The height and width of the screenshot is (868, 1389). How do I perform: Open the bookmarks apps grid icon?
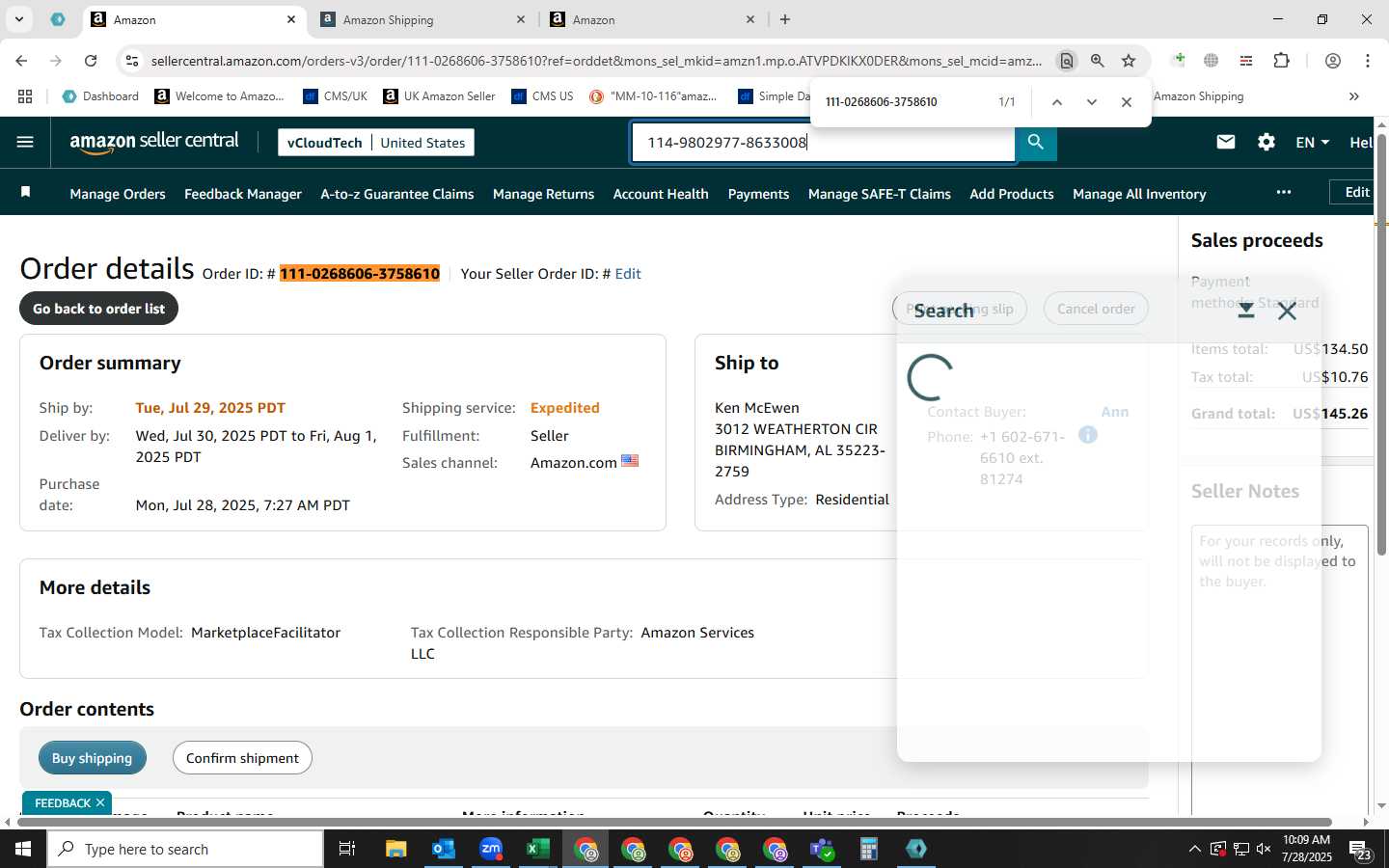coord(25,96)
